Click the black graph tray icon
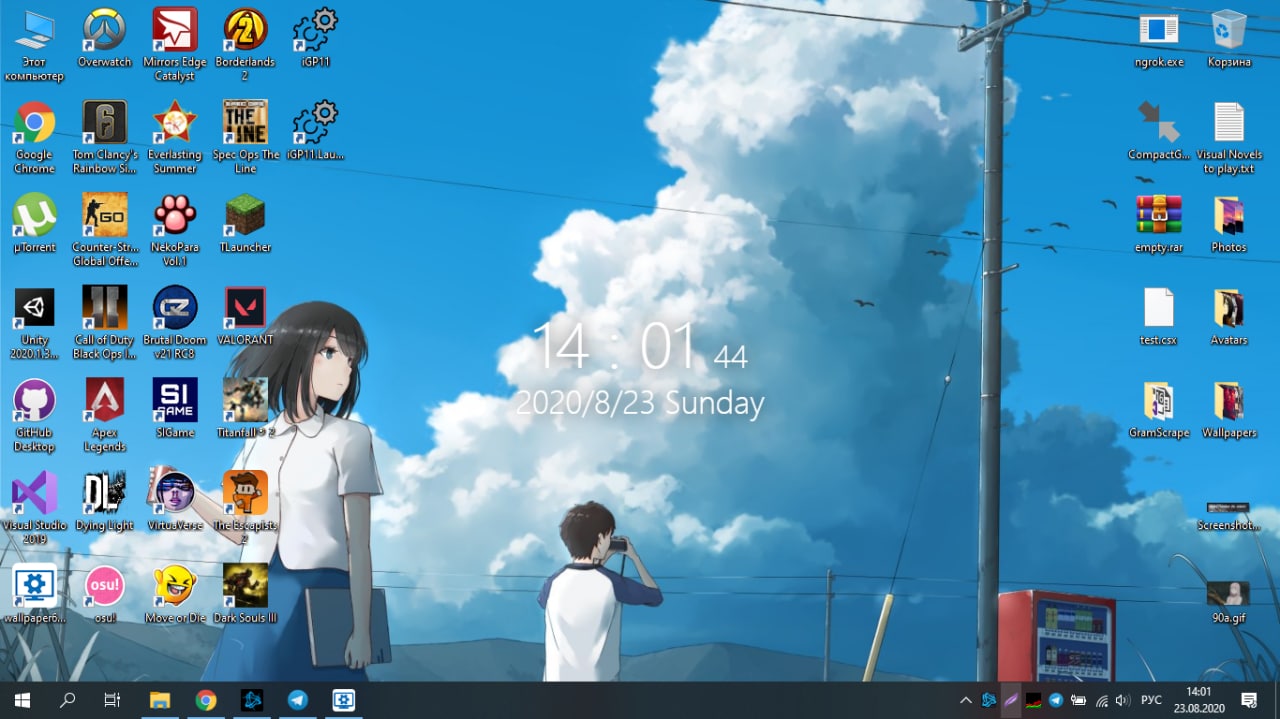This screenshot has height=719, width=1280. [1034, 700]
